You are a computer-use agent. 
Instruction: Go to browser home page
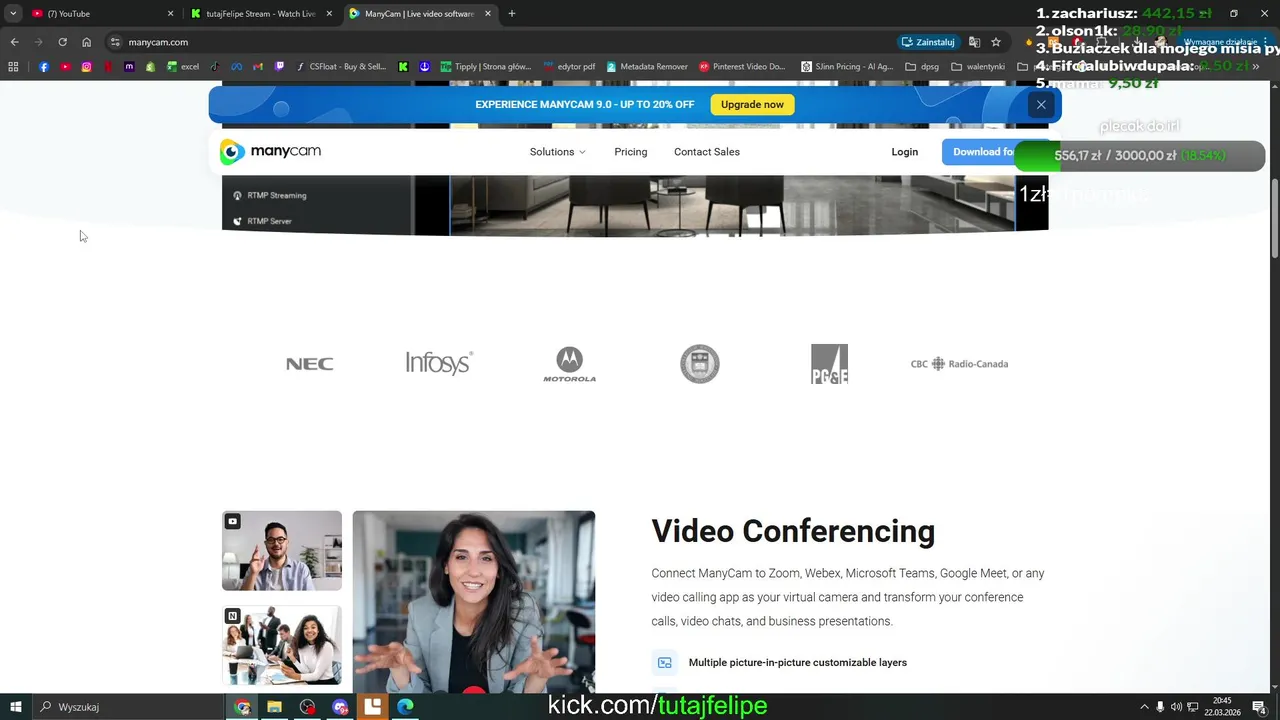coord(86,42)
